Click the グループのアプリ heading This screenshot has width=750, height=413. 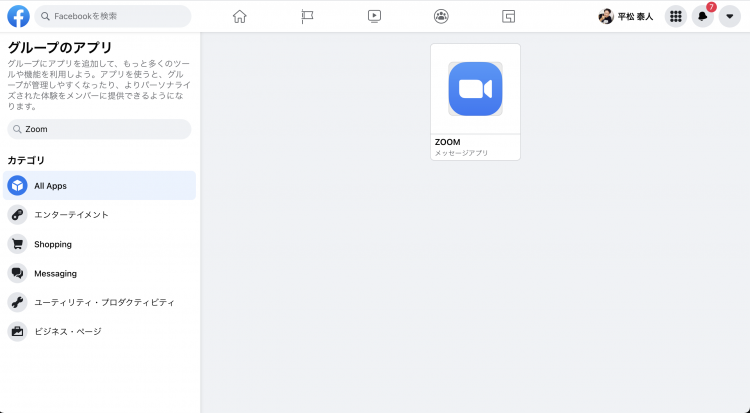(60, 47)
